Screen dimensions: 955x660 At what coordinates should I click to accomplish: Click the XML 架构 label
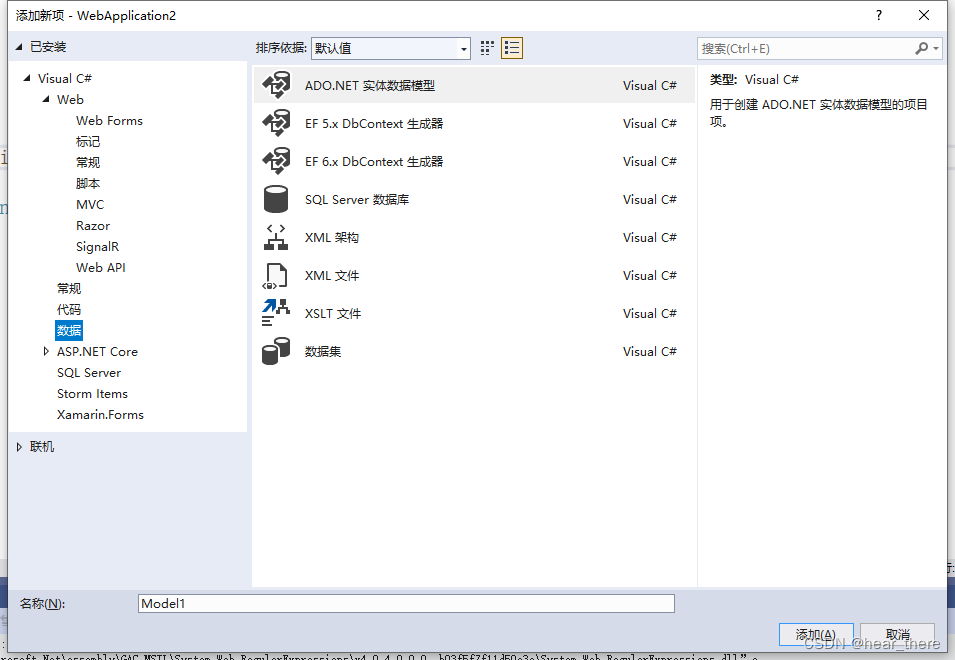[x=332, y=237]
